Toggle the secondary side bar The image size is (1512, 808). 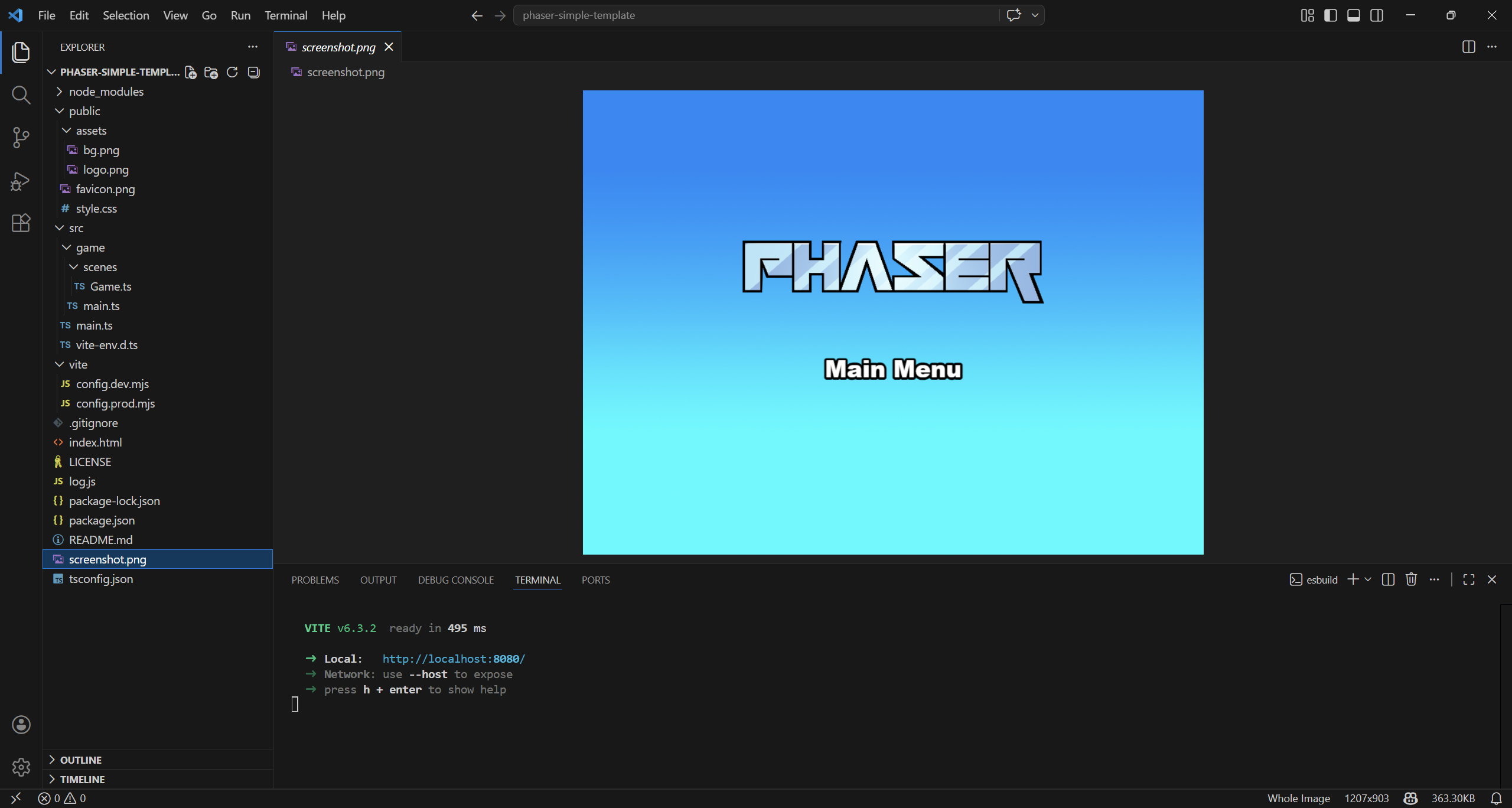pos(1376,15)
